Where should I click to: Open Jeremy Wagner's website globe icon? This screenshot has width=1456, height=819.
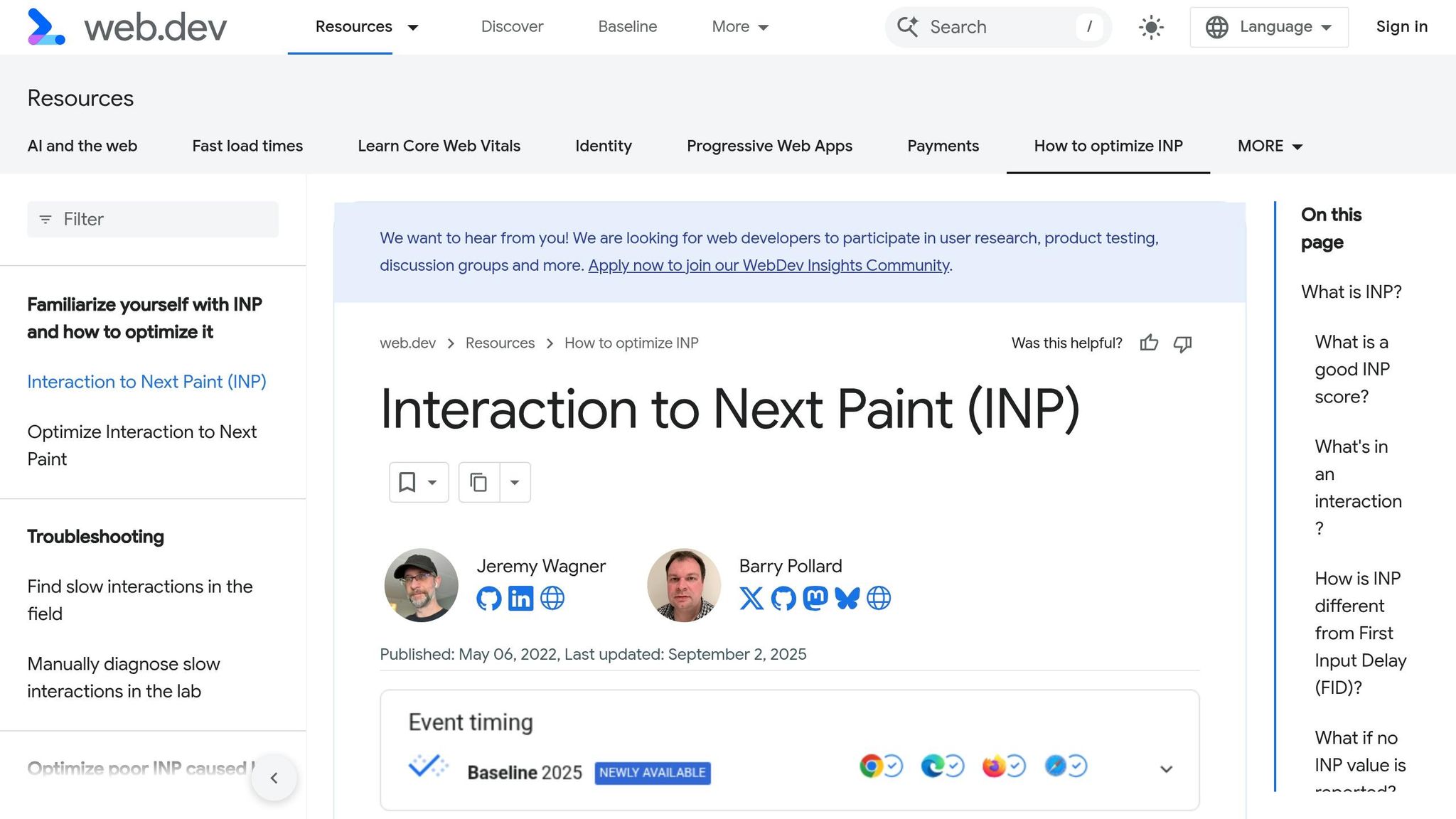tap(552, 599)
